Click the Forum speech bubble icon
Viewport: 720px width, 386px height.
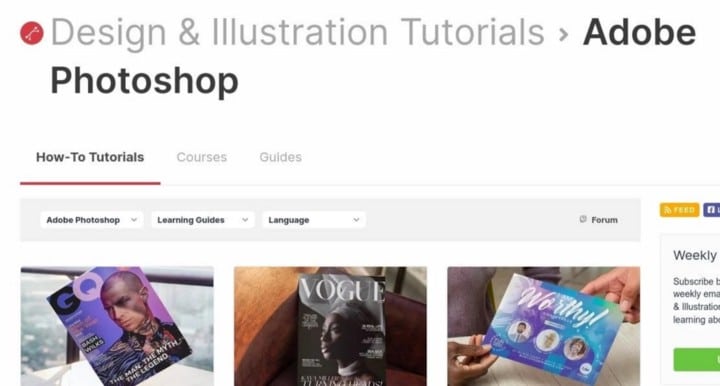tap(583, 219)
